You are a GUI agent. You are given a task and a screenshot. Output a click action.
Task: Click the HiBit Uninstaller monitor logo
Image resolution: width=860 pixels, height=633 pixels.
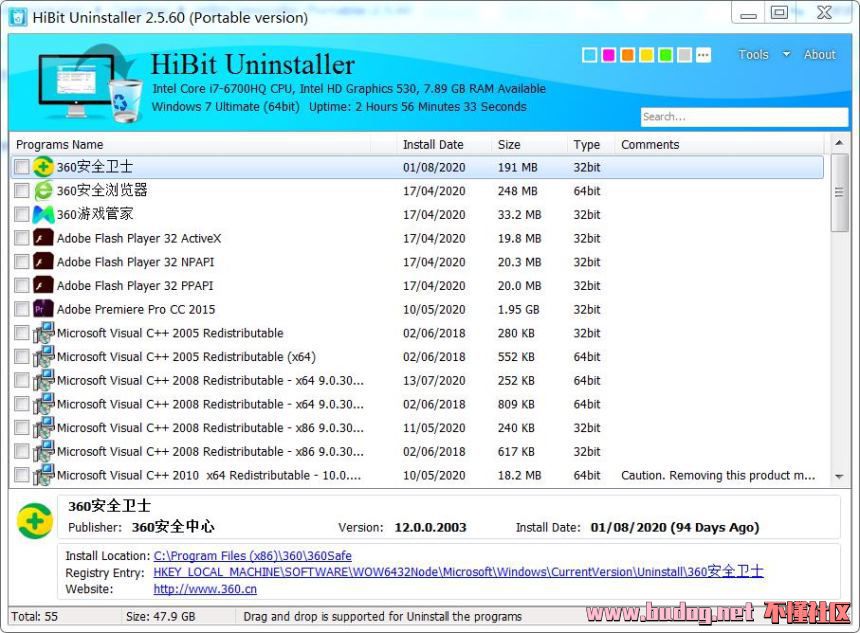coord(88,82)
